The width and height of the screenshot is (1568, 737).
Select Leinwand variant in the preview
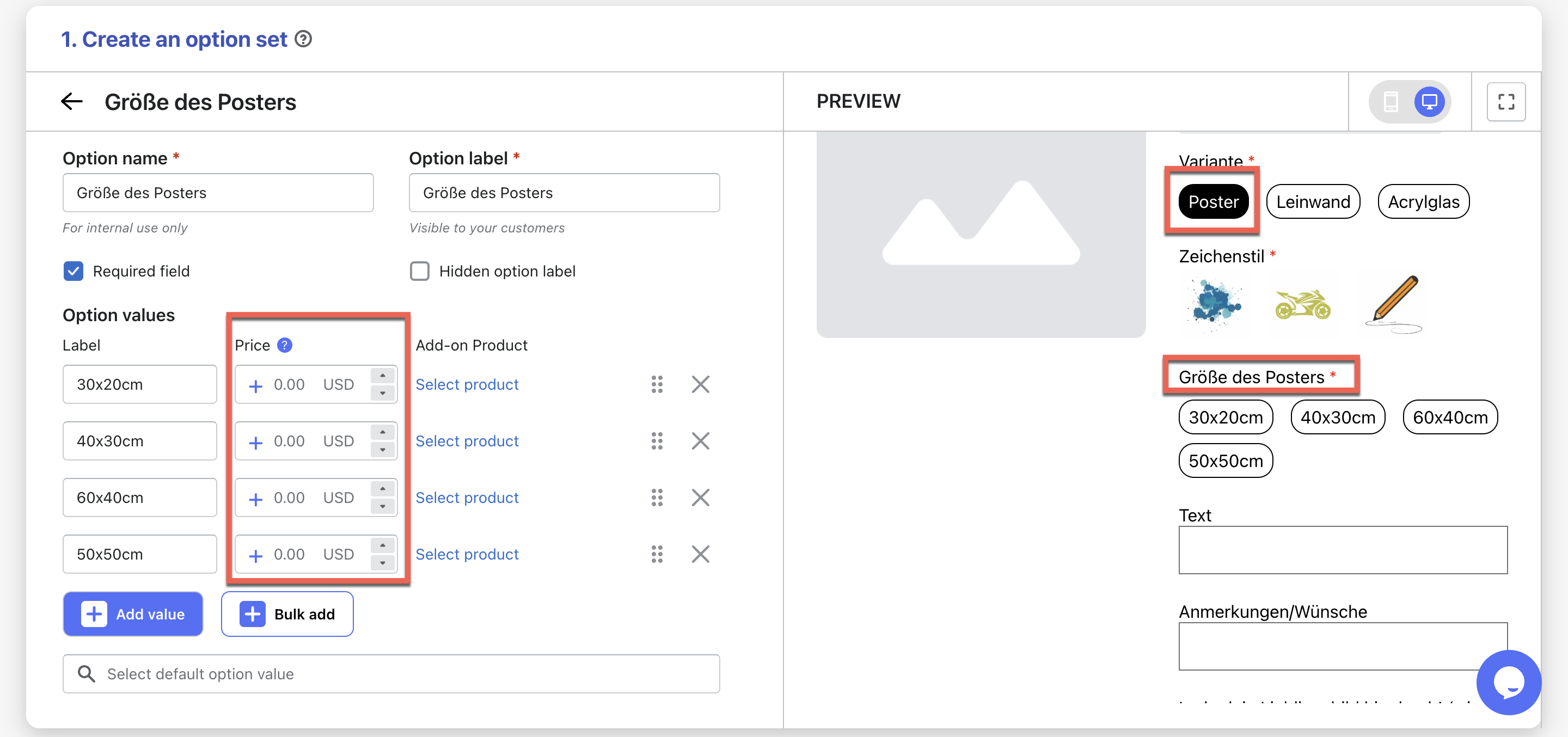1313,201
